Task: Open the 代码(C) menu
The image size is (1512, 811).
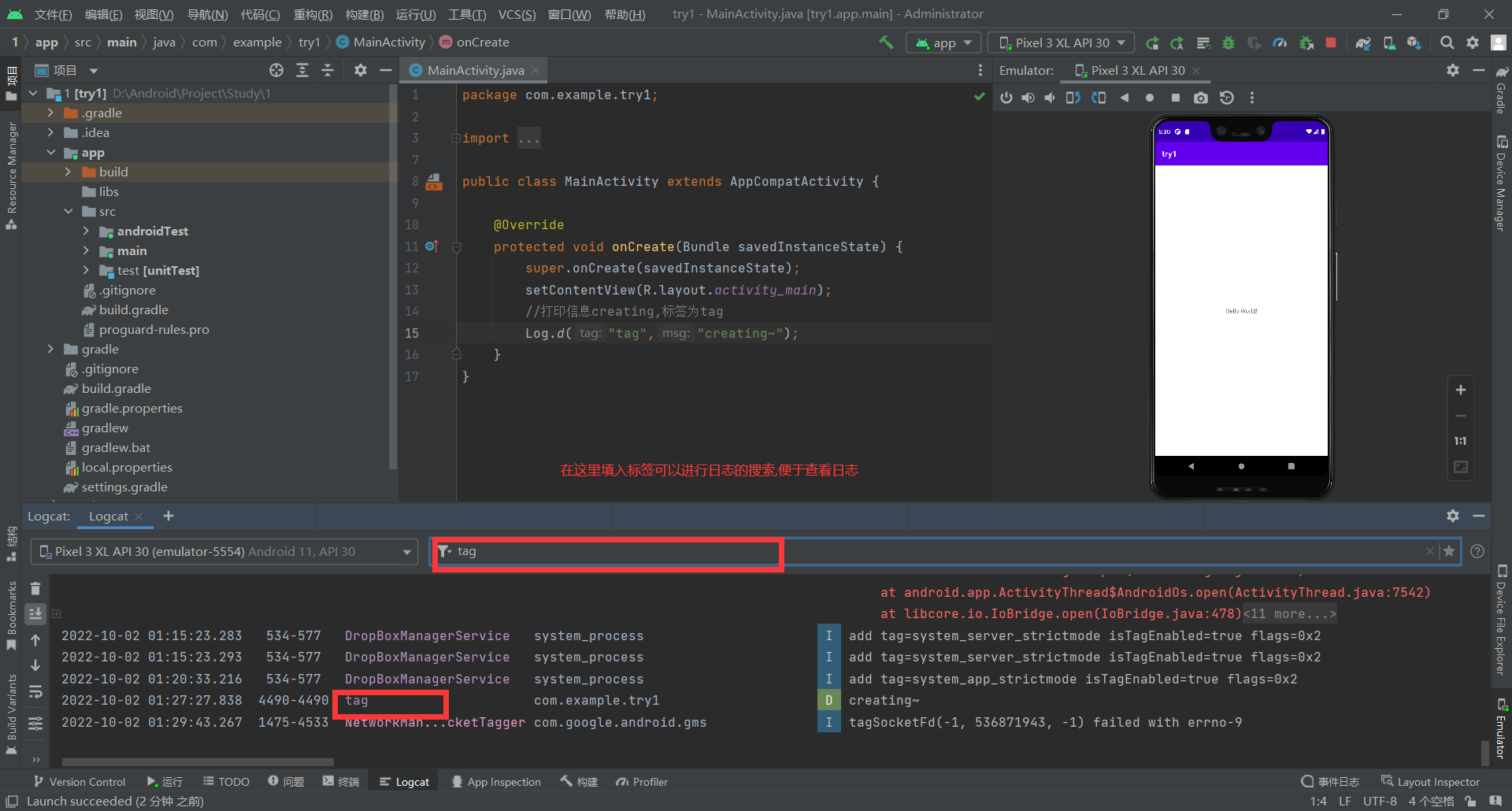Action: click(x=260, y=14)
